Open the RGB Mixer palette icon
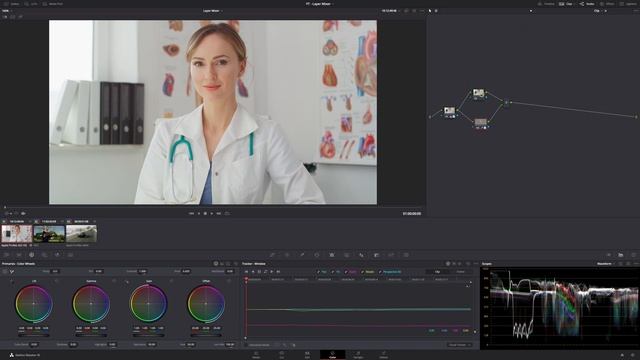Viewport: 640px width, 360px height. [x=57, y=255]
